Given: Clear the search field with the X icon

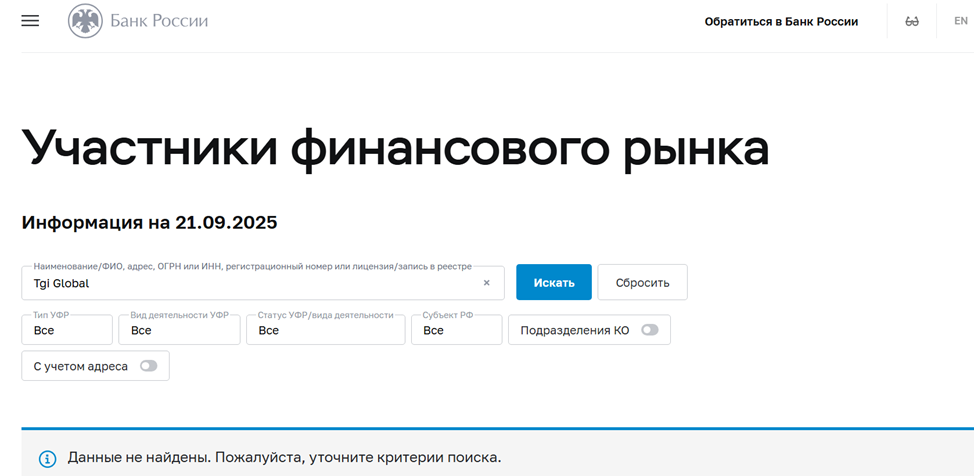Looking at the screenshot, I should tap(486, 283).
